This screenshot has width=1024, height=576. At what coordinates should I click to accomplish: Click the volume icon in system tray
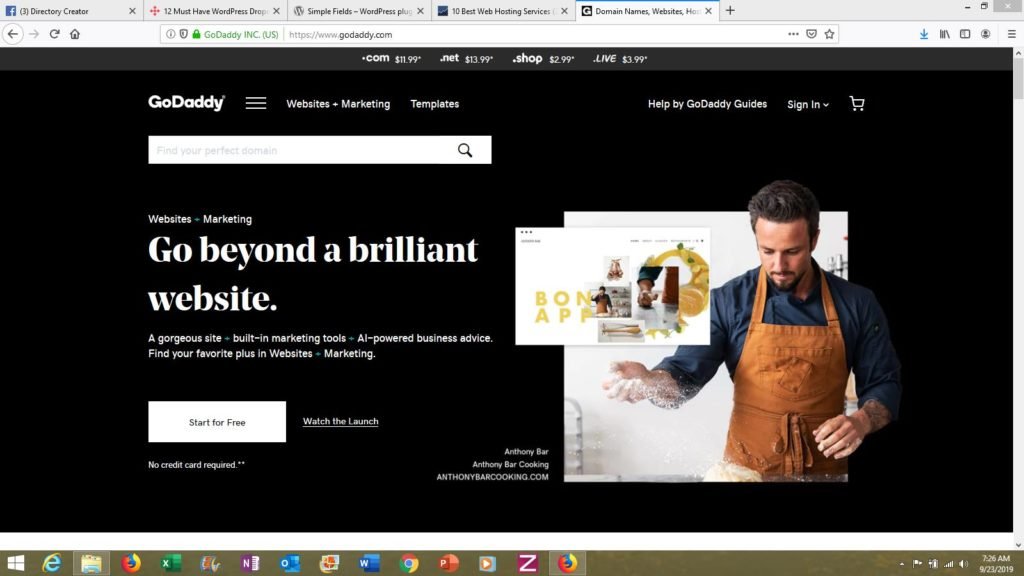pyautogui.click(x=964, y=564)
